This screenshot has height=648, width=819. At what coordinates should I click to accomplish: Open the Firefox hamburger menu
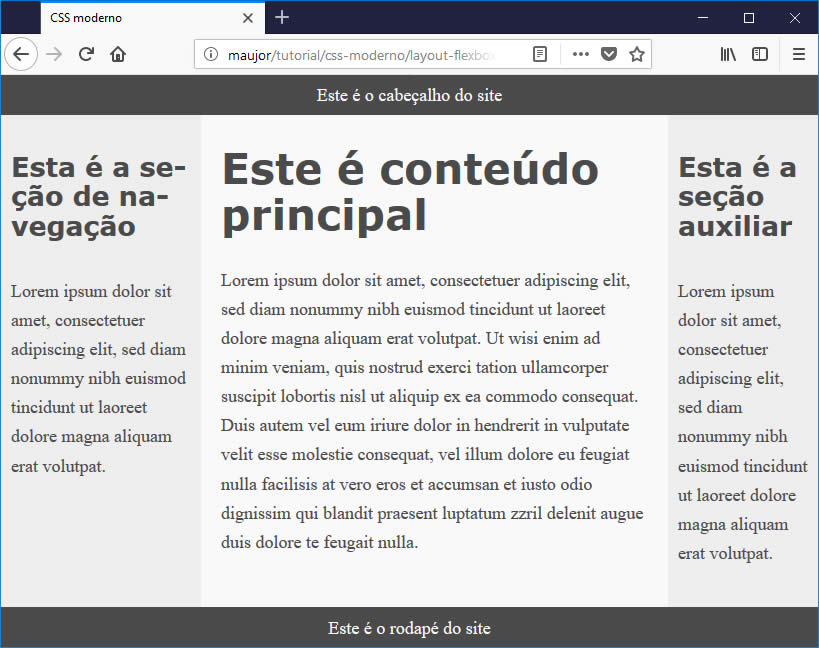798,54
